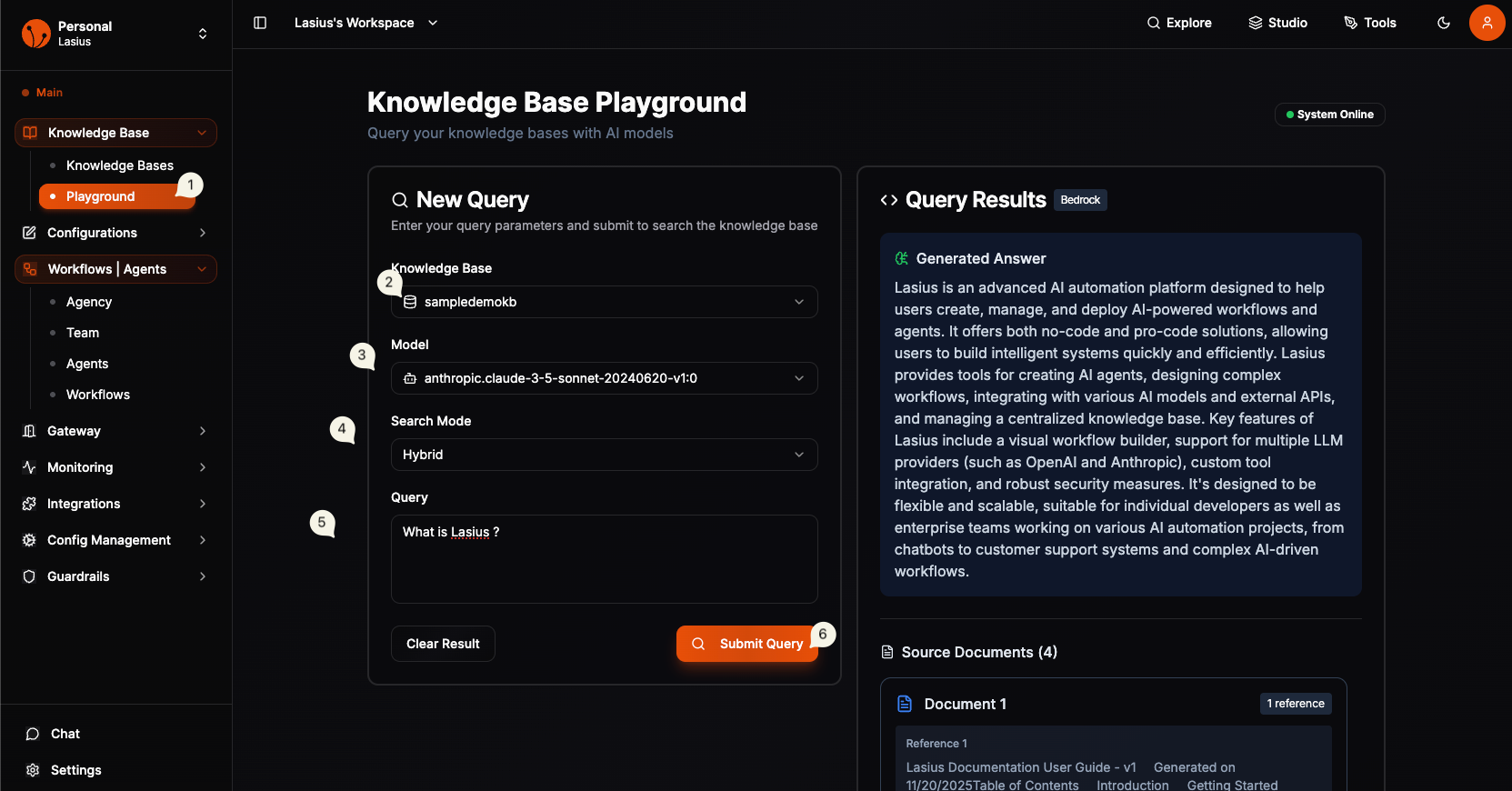
Task: Expand the Gateway section chevron
Action: 203,431
